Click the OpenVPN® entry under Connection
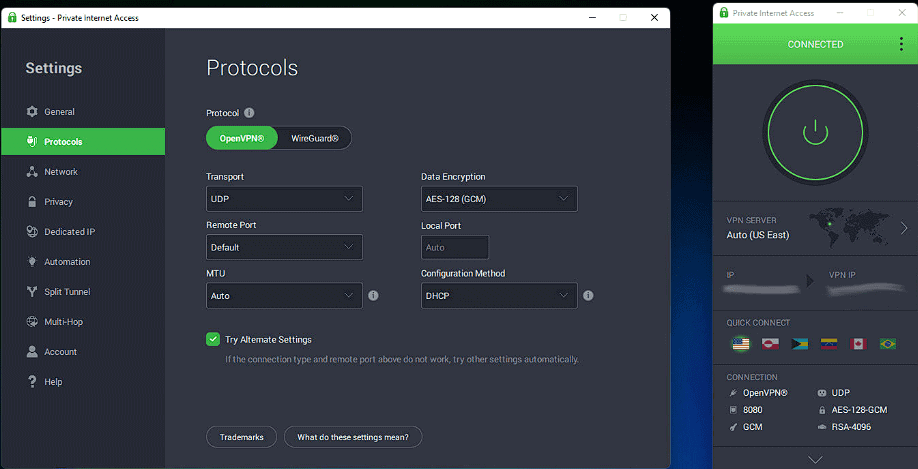 coord(765,393)
